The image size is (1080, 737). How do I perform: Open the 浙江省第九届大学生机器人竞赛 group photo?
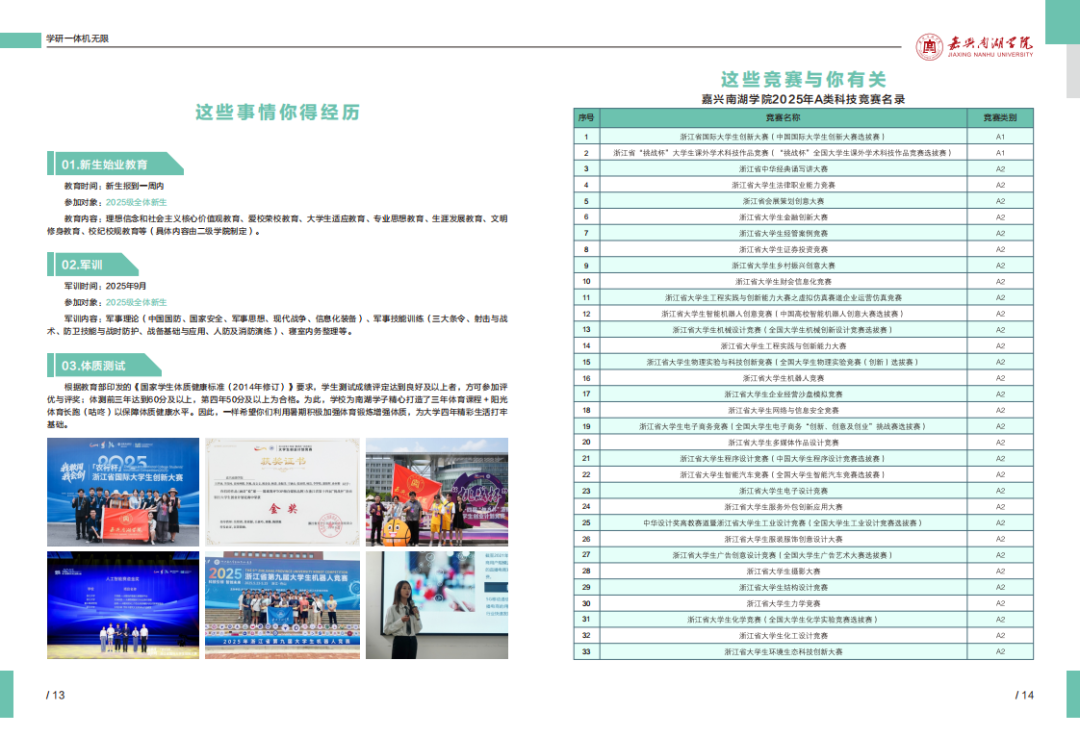[282, 605]
